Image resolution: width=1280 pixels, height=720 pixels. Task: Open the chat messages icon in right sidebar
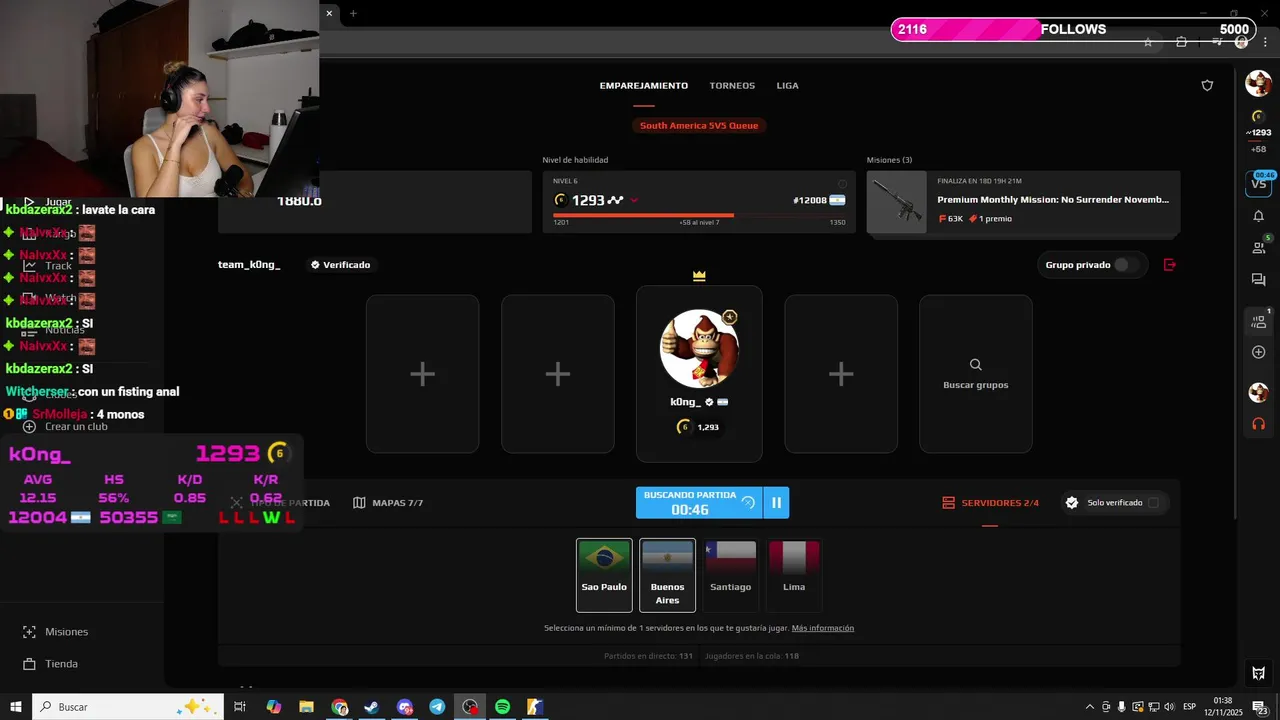(x=1258, y=280)
